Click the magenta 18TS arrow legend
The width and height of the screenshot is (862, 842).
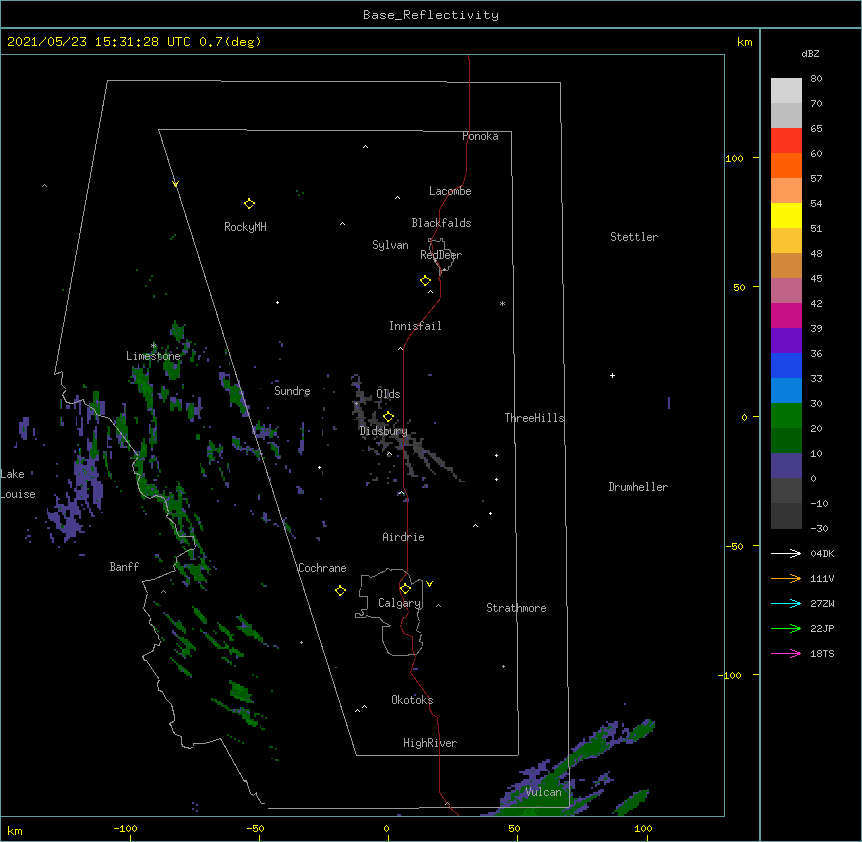[786, 653]
